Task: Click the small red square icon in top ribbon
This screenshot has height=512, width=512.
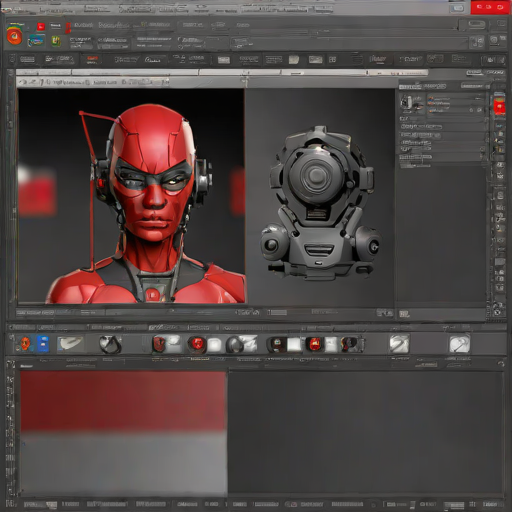Action: (41, 27)
